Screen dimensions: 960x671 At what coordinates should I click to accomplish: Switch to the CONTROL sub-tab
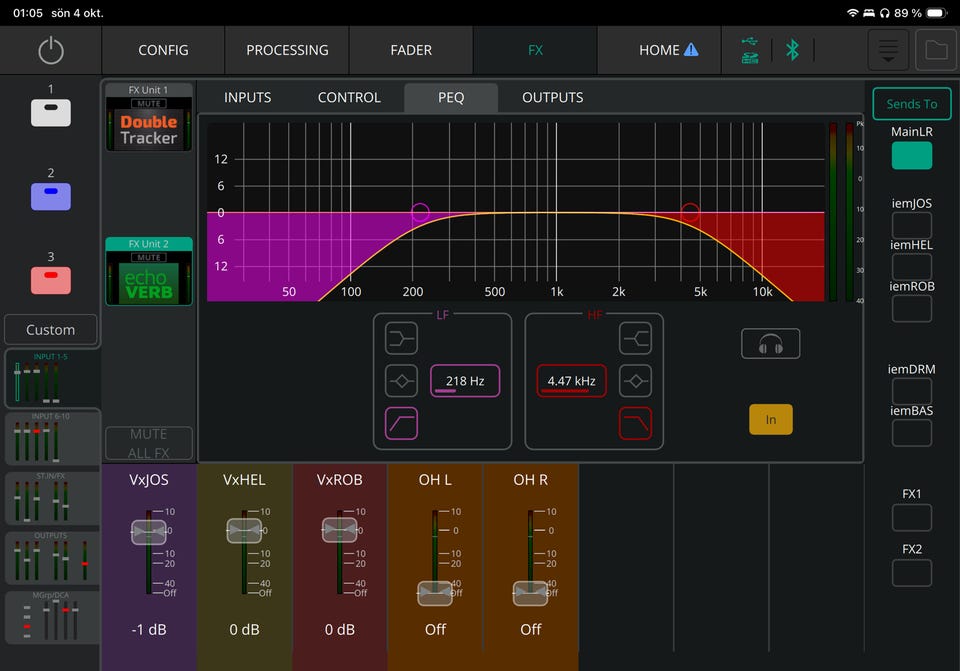pyautogui.click(x=349, y=97)
